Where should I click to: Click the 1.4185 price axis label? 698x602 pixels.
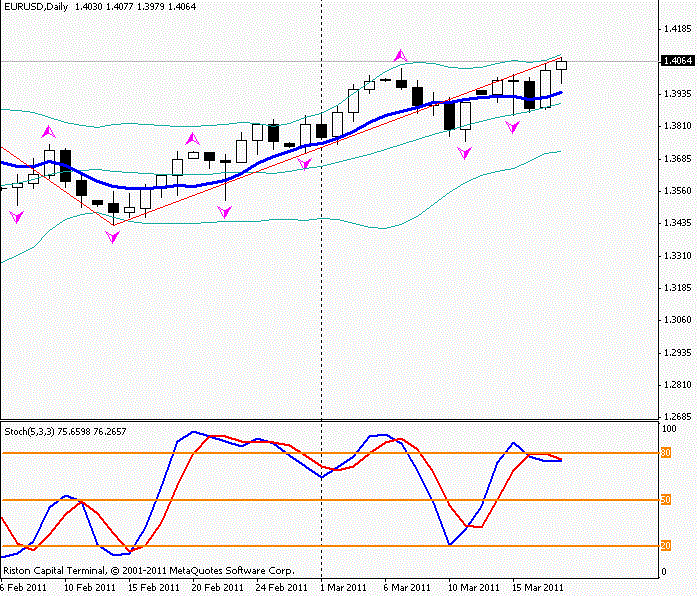(x=678, y=29)
